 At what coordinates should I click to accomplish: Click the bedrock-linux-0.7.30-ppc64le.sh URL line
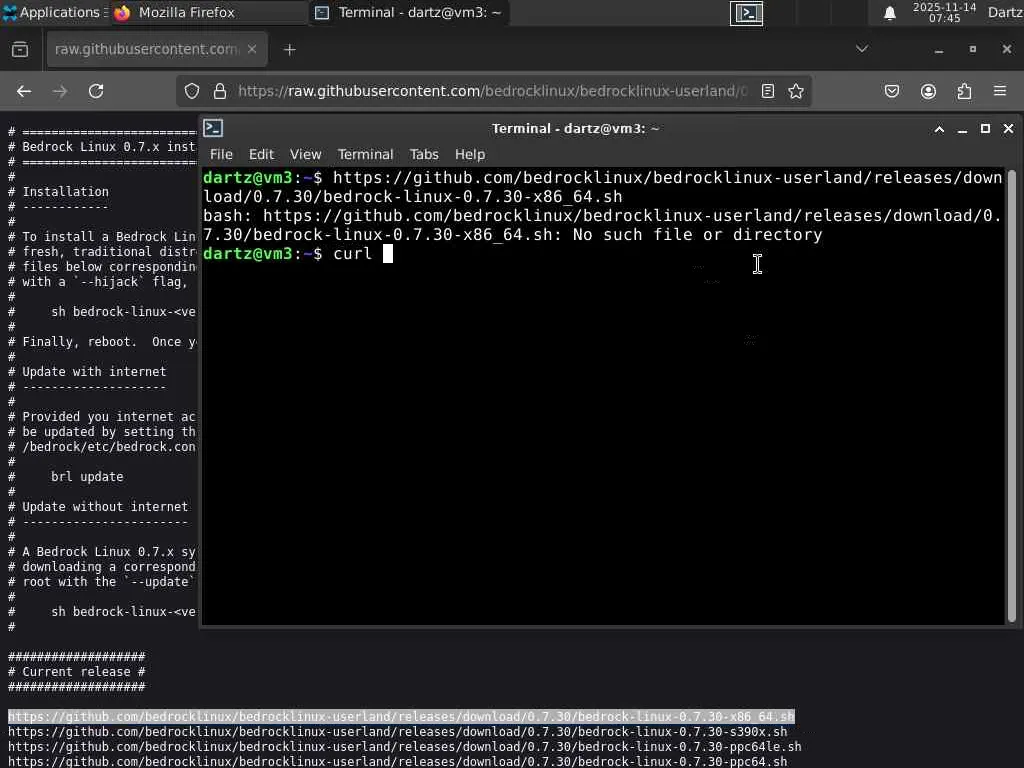[404, 746]
